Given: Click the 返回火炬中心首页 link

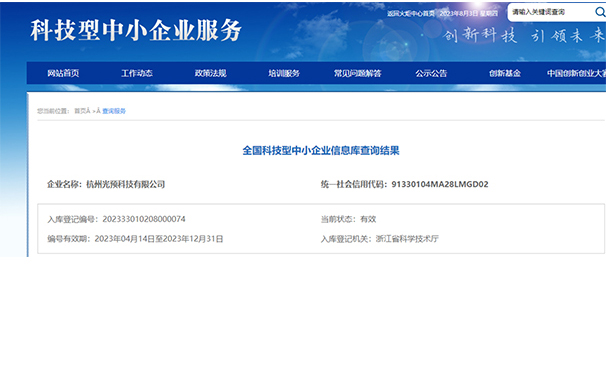Looking at the screenshot, I should point(411,14).
